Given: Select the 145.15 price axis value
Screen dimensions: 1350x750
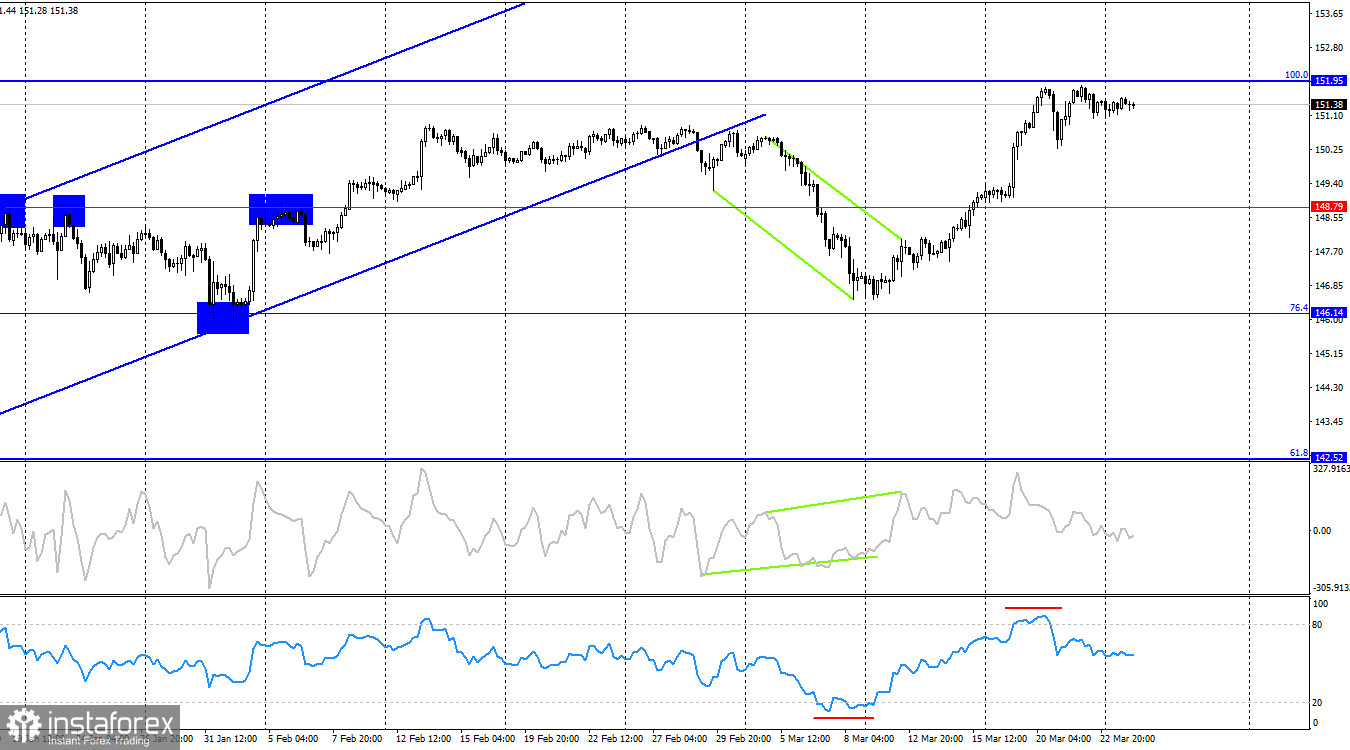Looking at the screenshot, I should (1329, 354).
